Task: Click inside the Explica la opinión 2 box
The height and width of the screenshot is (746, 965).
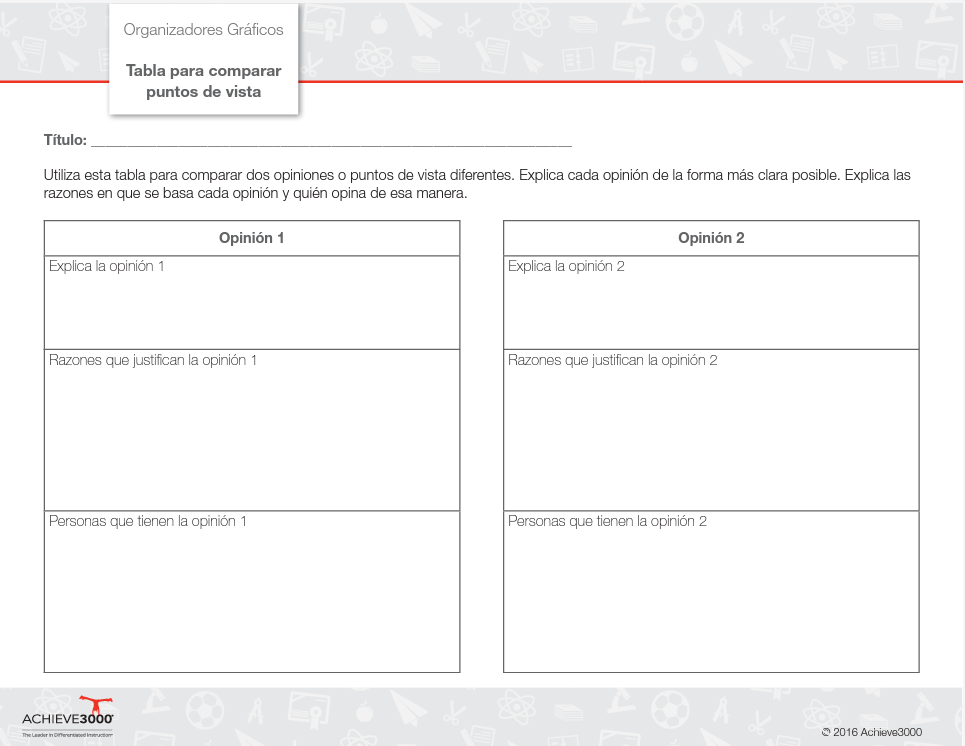Action: [711, 302]
